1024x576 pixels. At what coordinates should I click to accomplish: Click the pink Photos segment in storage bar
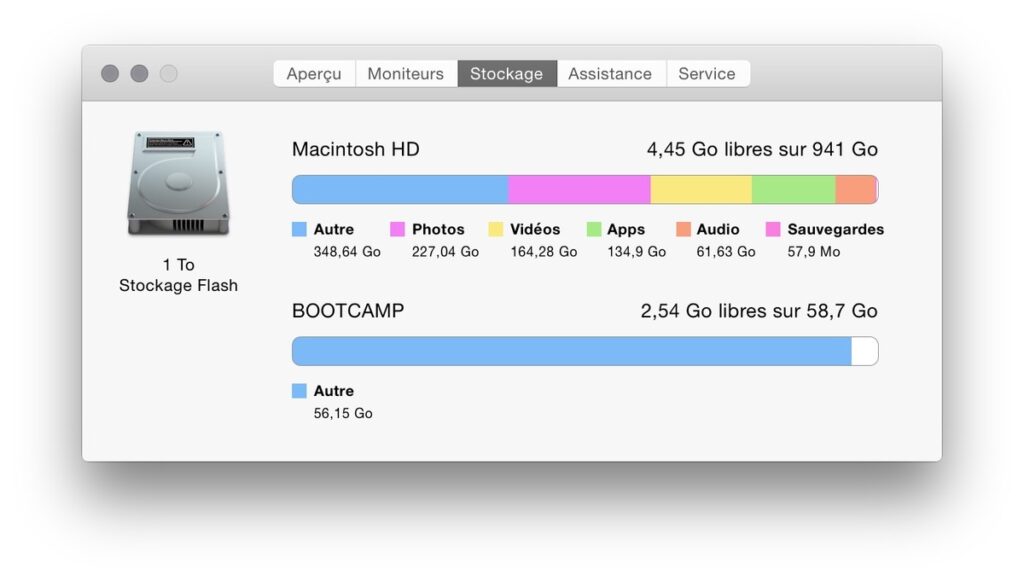(579, 189)
